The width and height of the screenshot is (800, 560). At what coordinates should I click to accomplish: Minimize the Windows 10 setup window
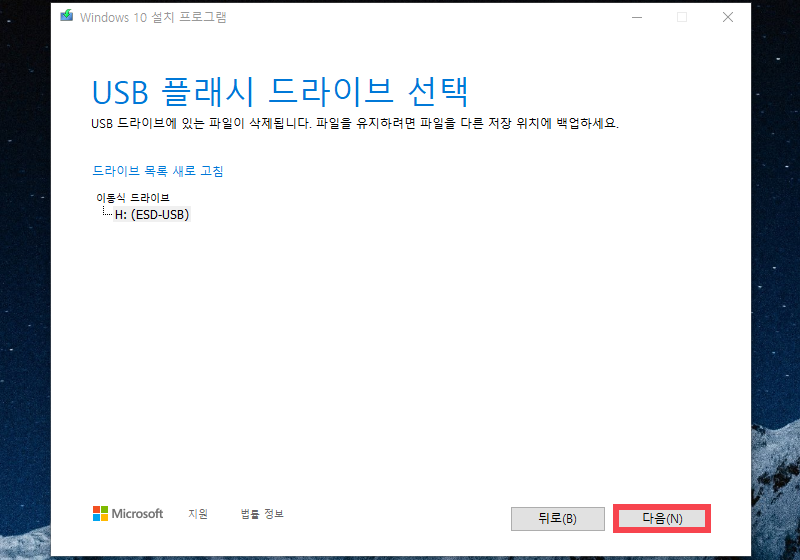pos(637,17)
